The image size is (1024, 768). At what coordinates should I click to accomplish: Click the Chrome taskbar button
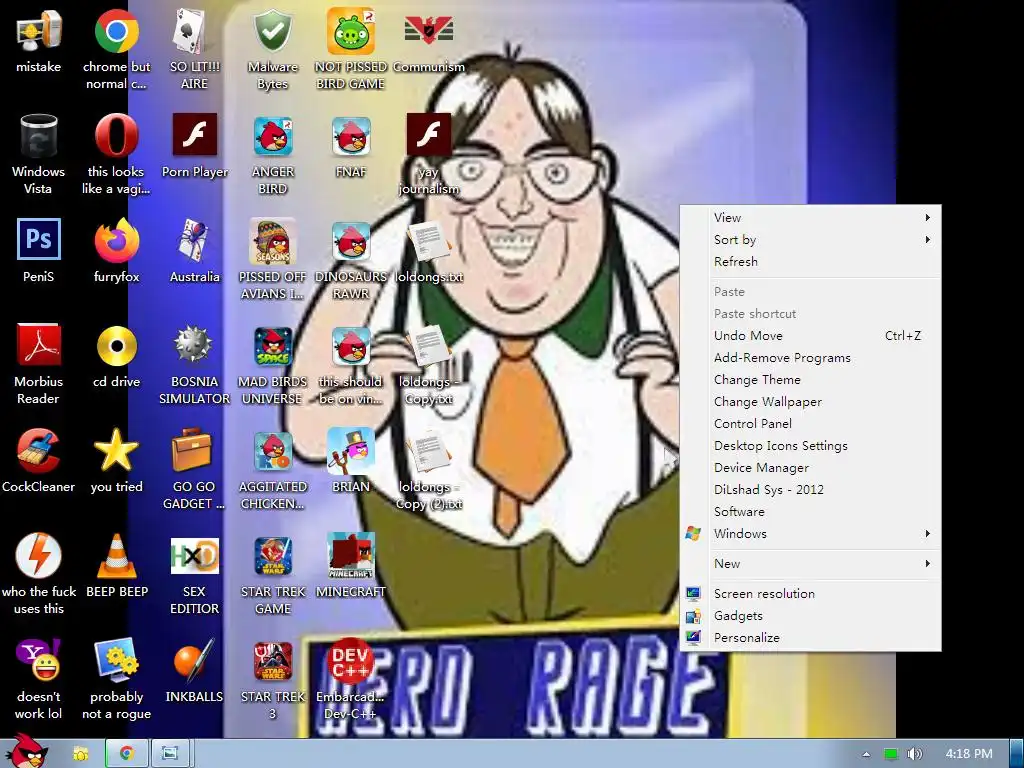click(127, 754)
